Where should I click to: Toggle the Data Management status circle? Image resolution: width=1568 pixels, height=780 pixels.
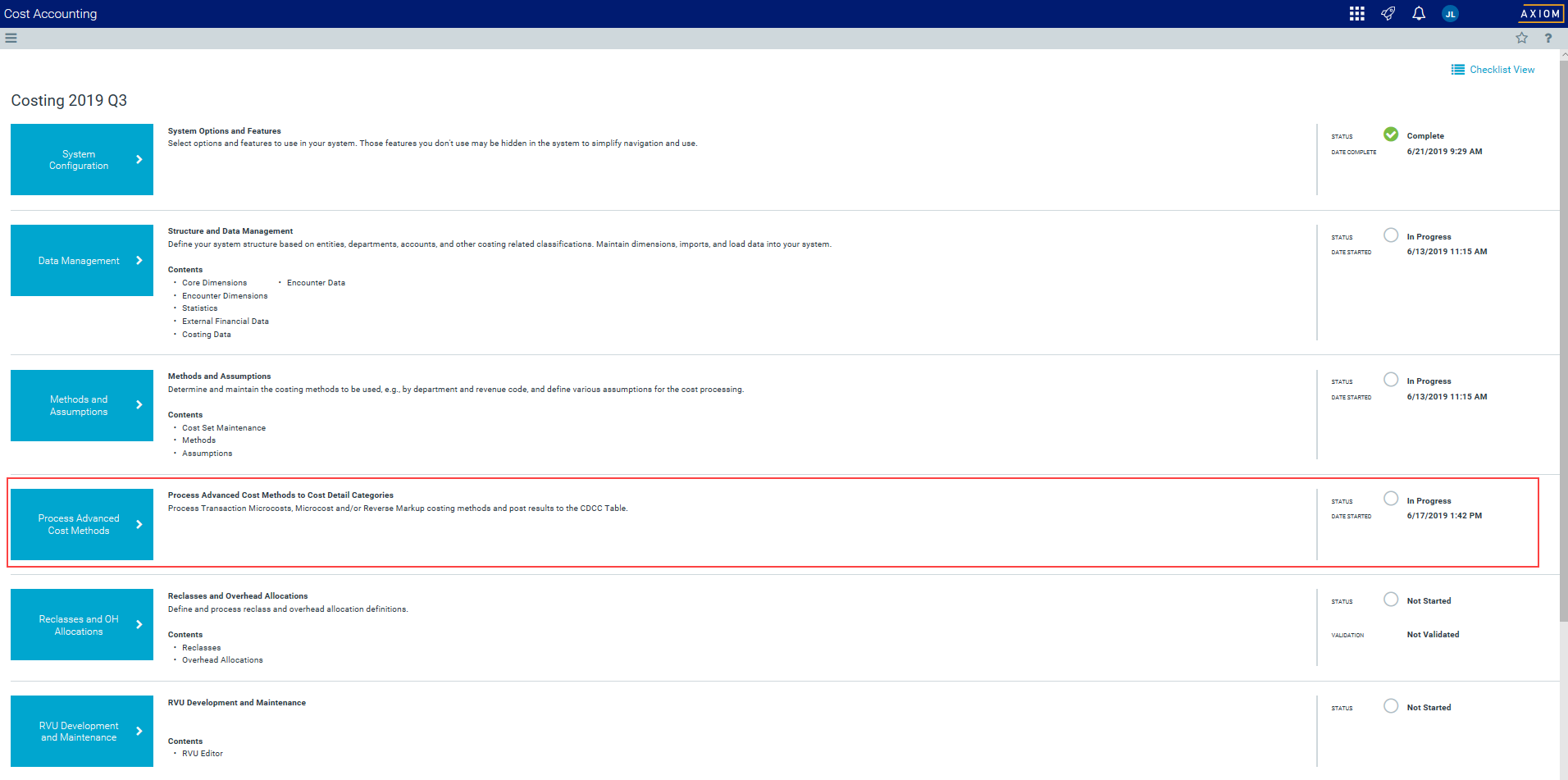1391,235
